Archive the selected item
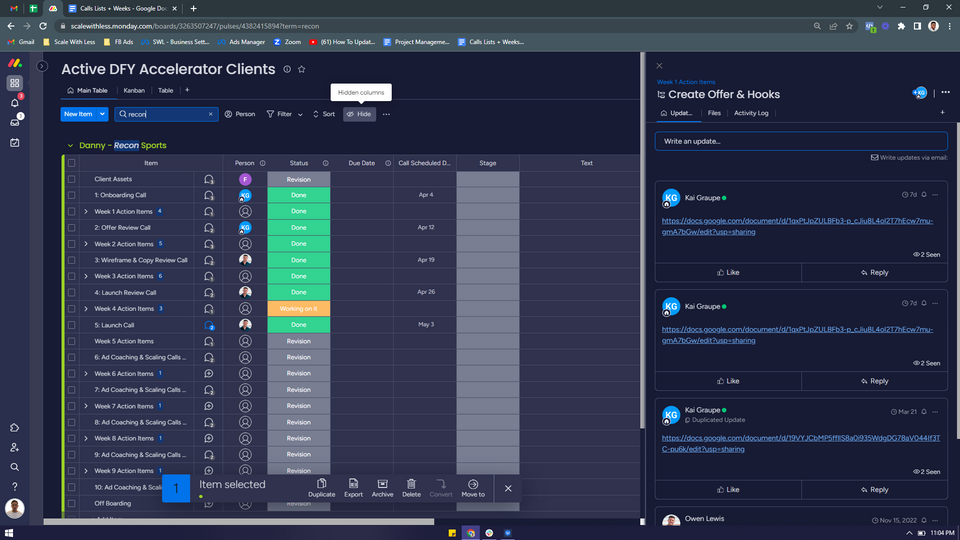960x540 pixels. coord(382,484)
